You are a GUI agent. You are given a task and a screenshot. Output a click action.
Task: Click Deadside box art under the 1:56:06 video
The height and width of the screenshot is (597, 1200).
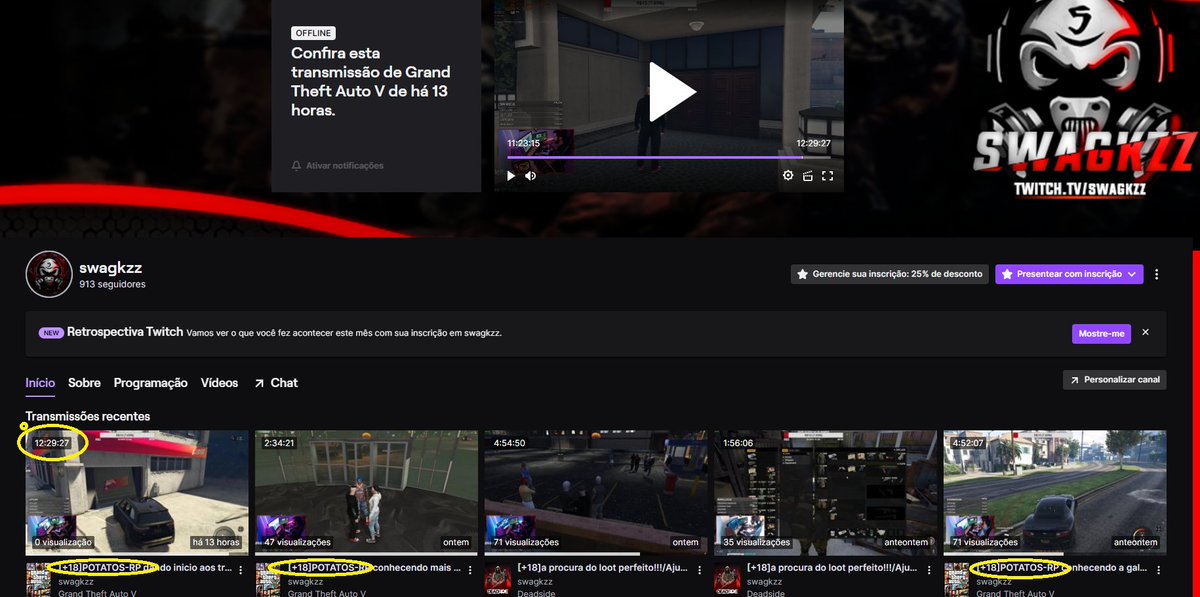[x=727, y=580]
